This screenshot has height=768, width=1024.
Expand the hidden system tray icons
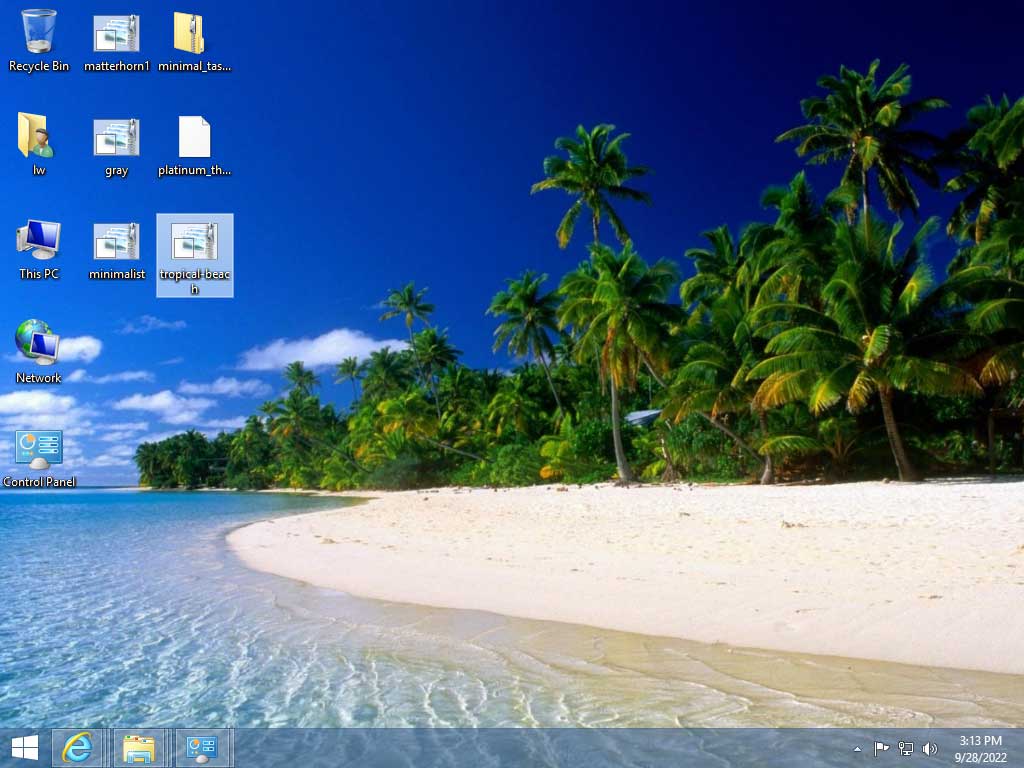(856, 748)
